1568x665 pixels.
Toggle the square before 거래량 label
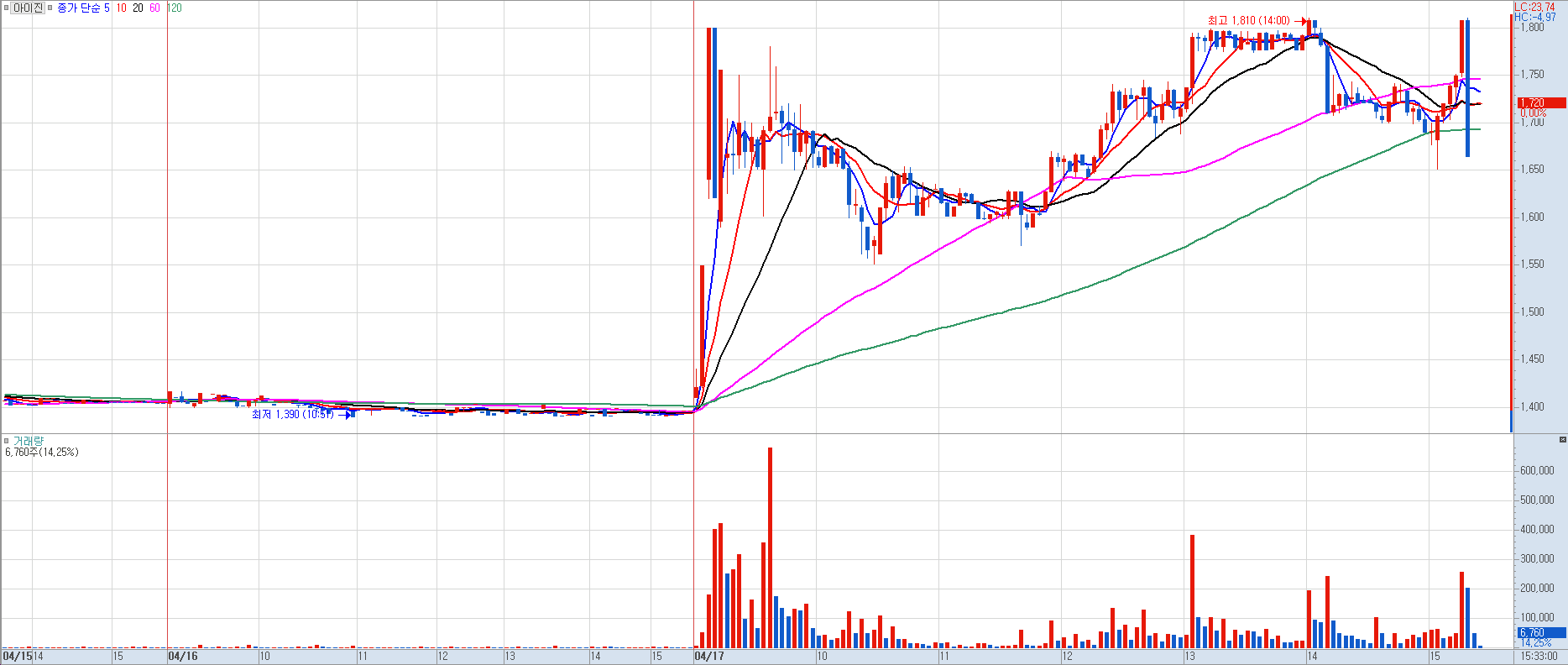click(7, 441)
